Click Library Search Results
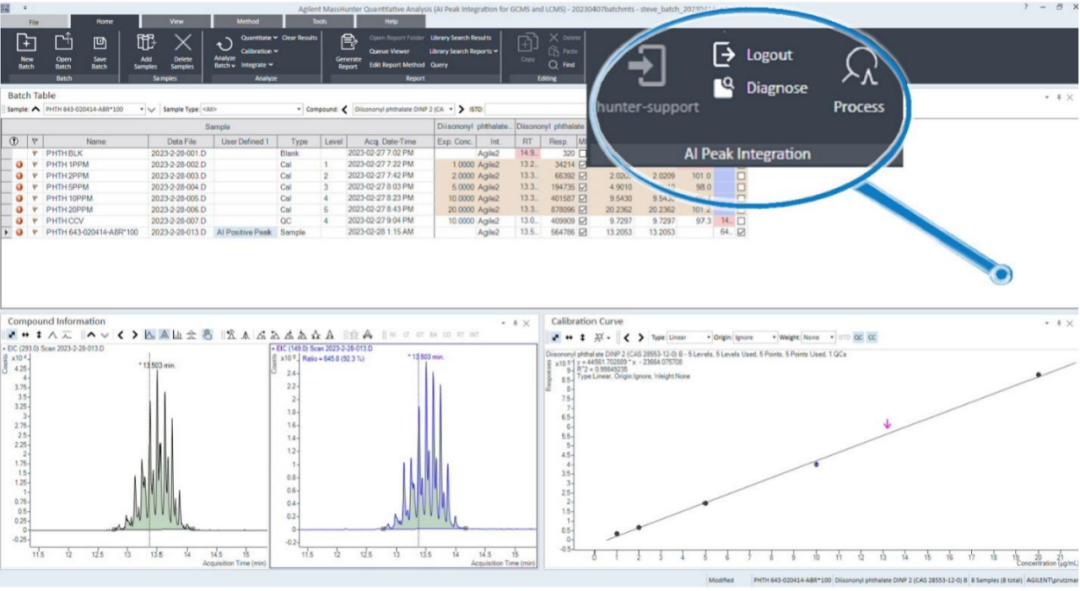 coord(461,38)
